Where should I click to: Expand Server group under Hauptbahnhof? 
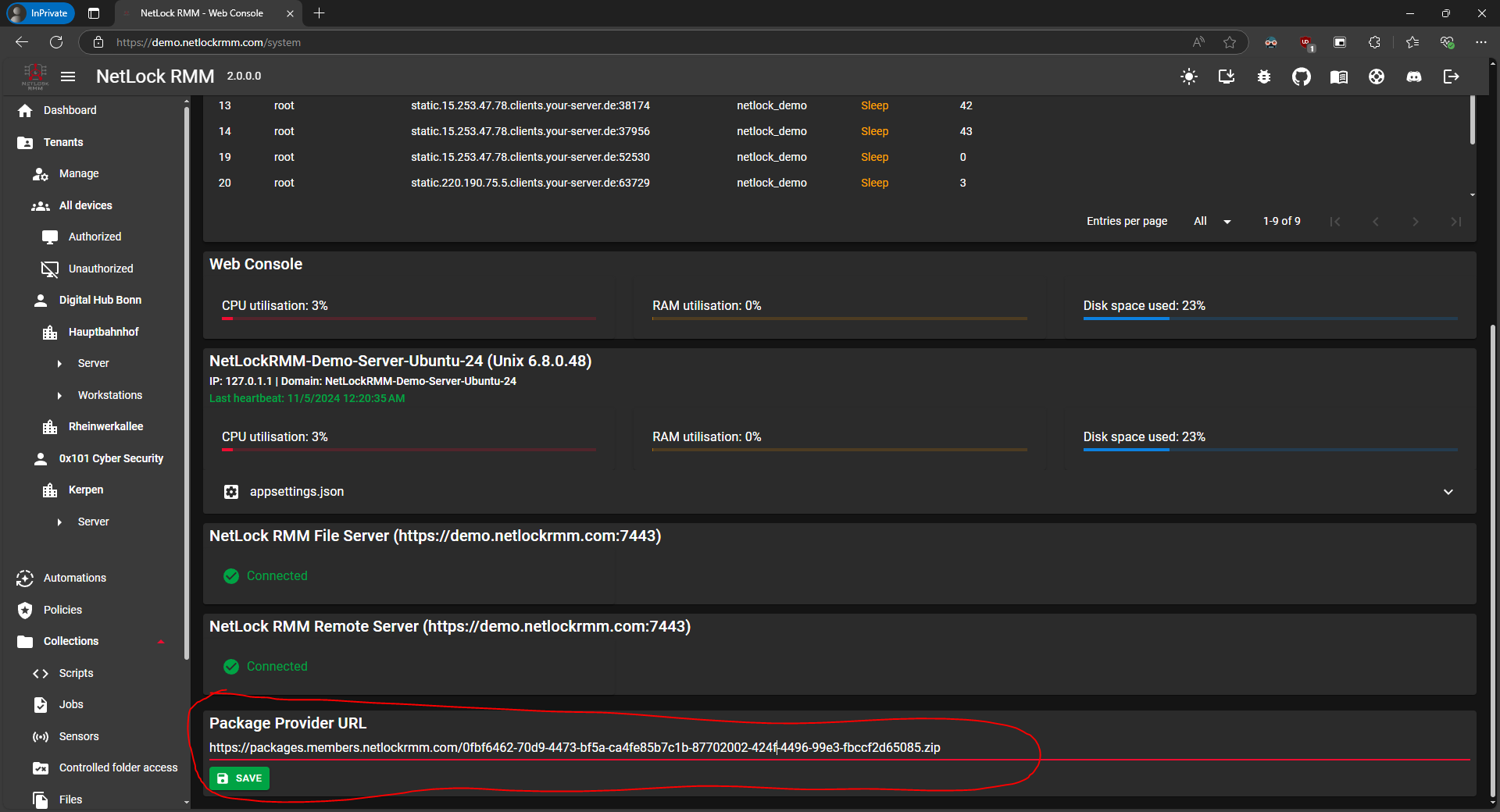[x=59, y=363]
